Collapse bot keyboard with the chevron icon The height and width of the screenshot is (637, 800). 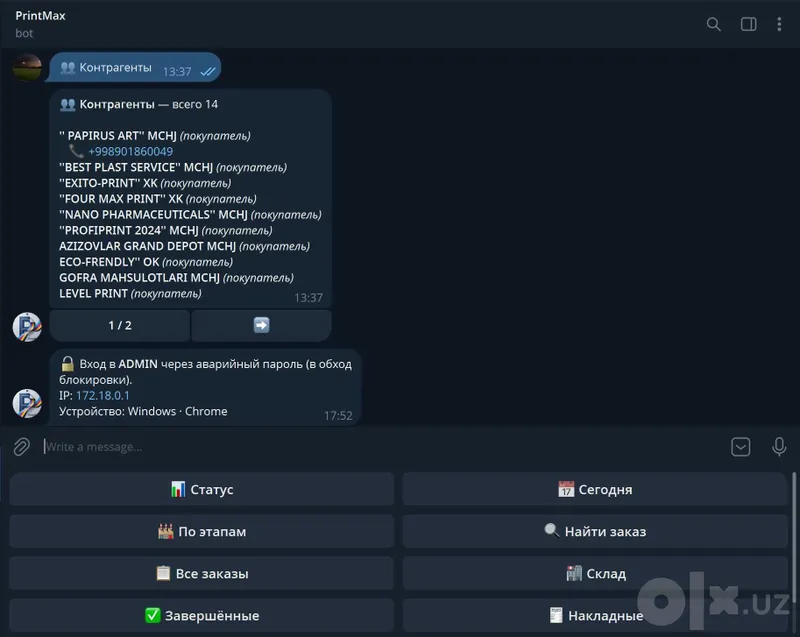coord(740,447)
